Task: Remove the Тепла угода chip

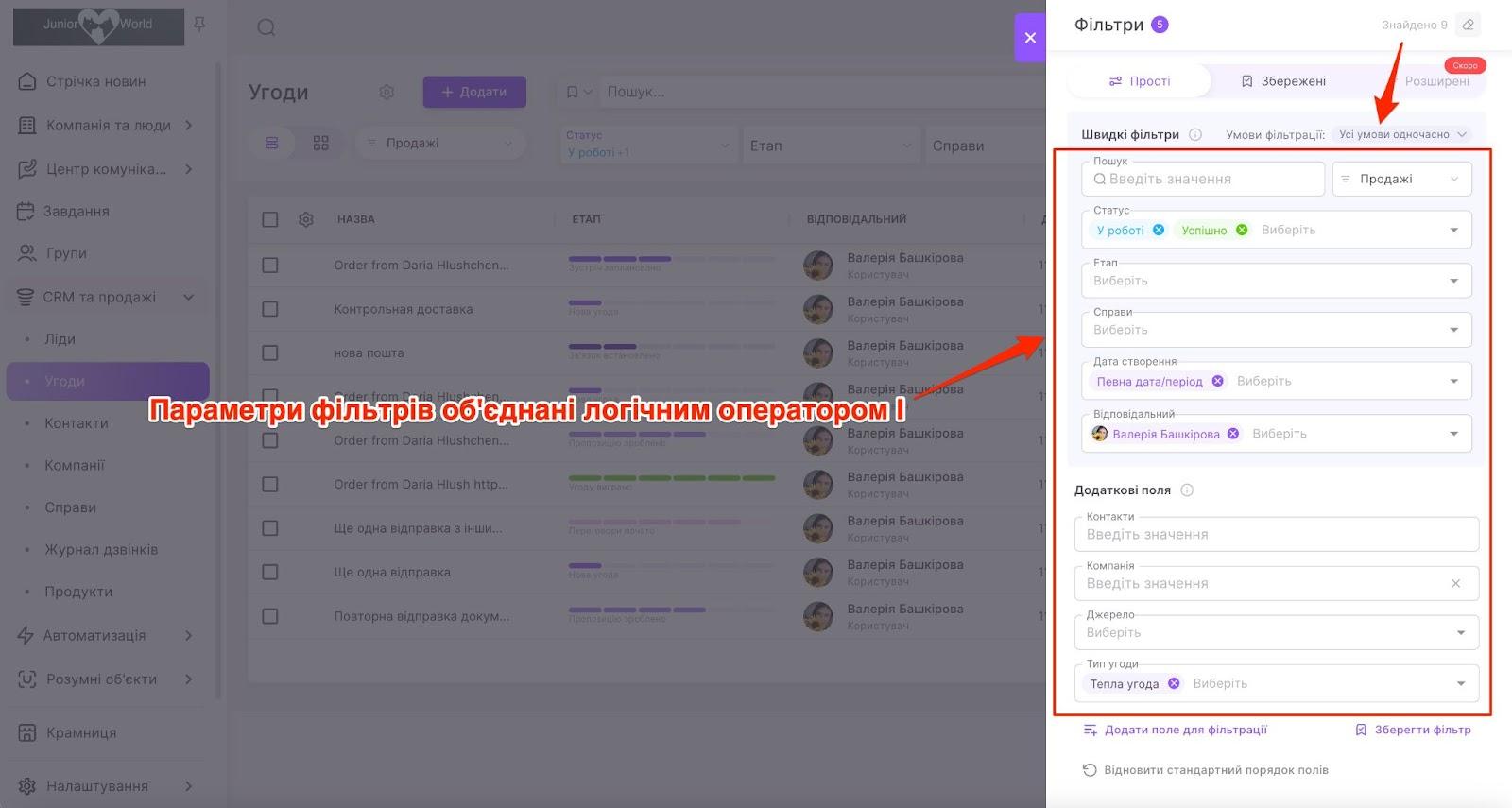Action: 1174,683
